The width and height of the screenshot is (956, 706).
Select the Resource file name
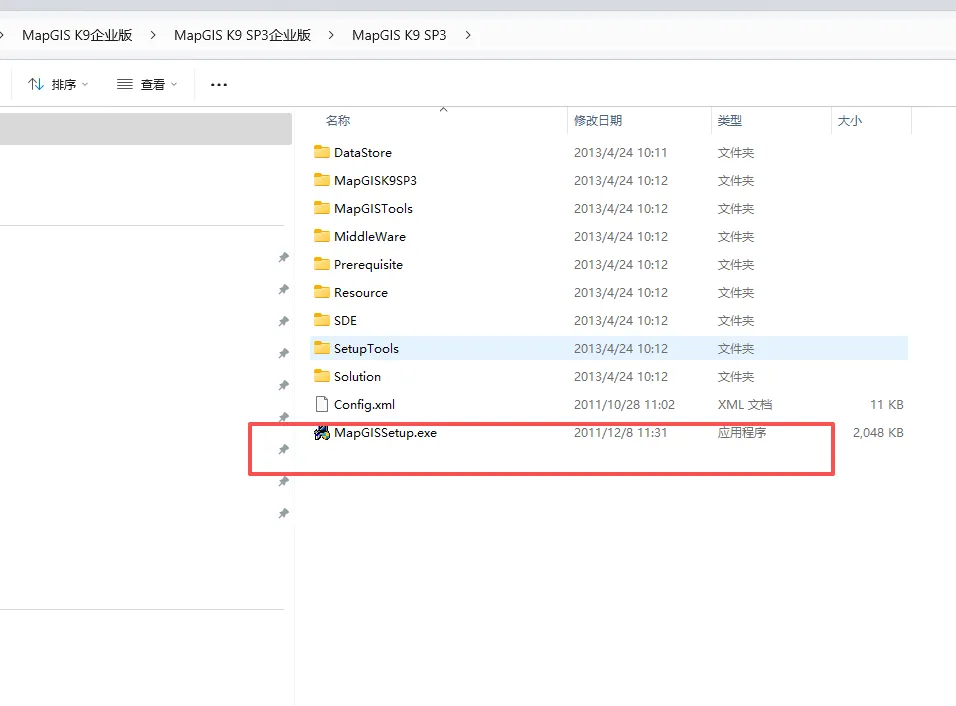coord(361,293)
